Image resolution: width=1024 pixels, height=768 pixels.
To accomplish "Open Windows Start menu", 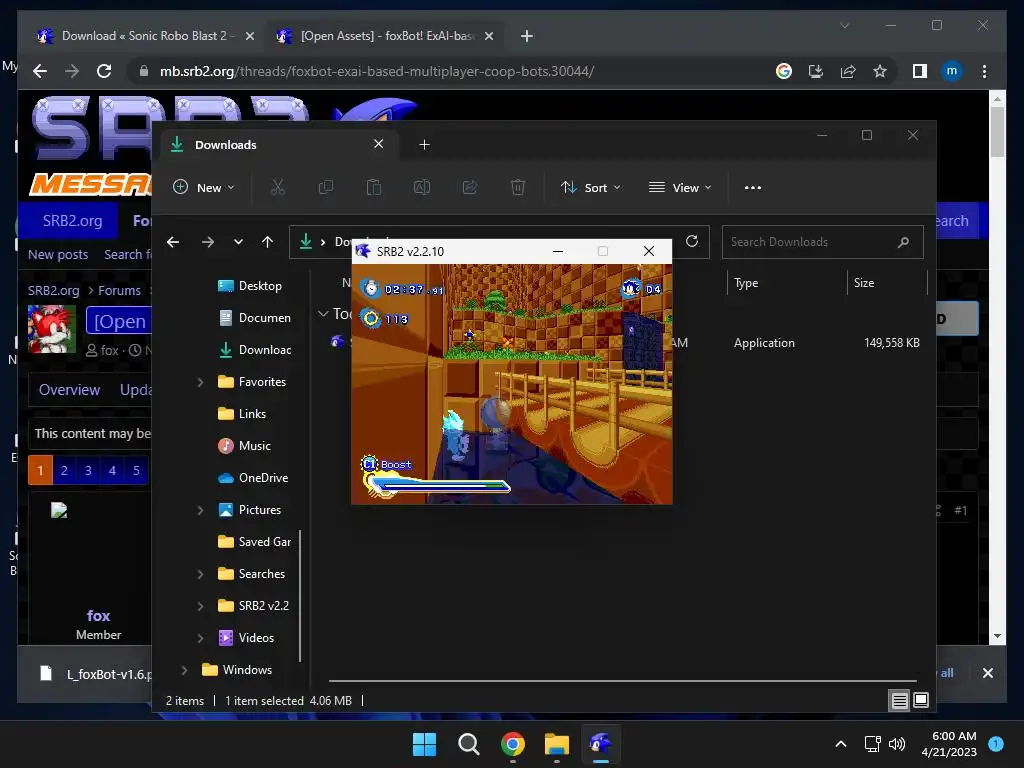I will coord(424,744).
